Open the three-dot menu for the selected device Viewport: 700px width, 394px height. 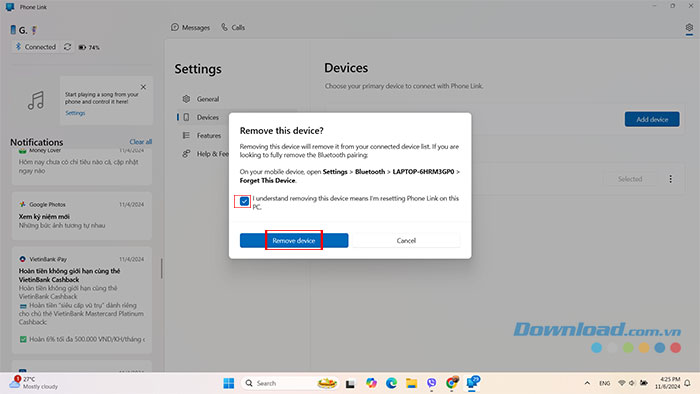point(670,179)
